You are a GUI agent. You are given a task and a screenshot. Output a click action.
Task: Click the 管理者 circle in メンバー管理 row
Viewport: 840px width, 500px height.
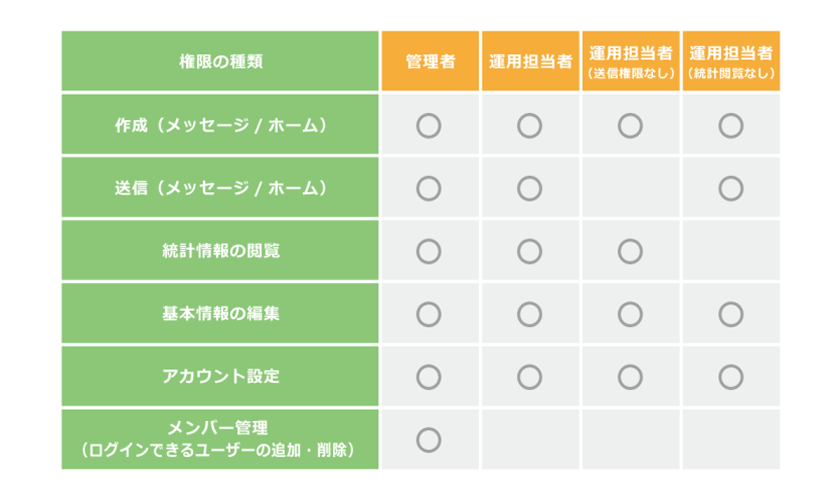[x=429, y=440]
